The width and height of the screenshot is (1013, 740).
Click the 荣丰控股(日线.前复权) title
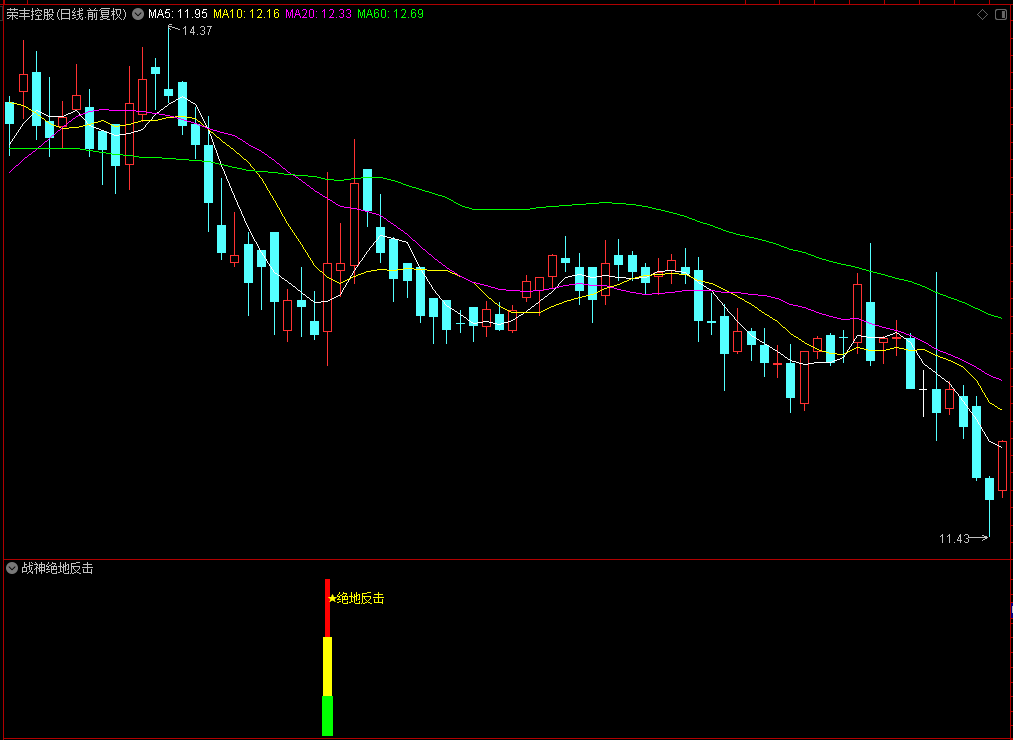point(67,14)
